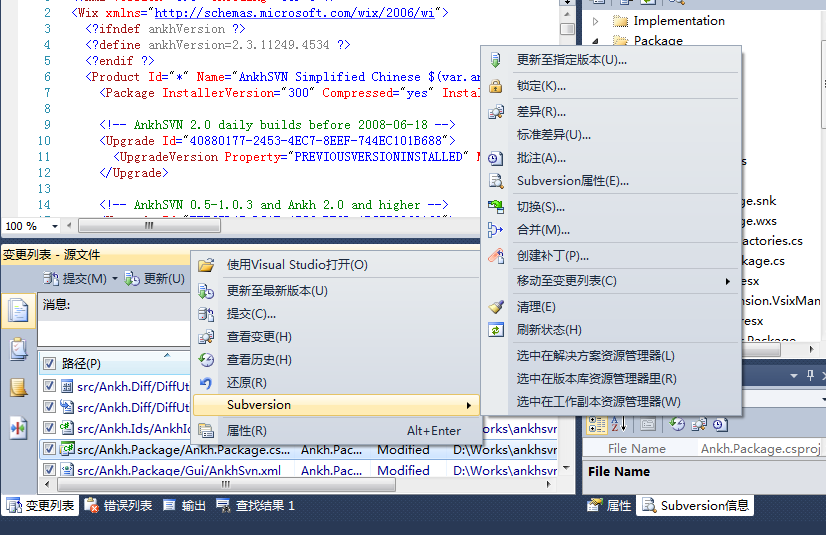The height and width of the screenshot is (535, 826).
Task: Click the Subversion属性(E) properties icon
Action: (495, 181)
